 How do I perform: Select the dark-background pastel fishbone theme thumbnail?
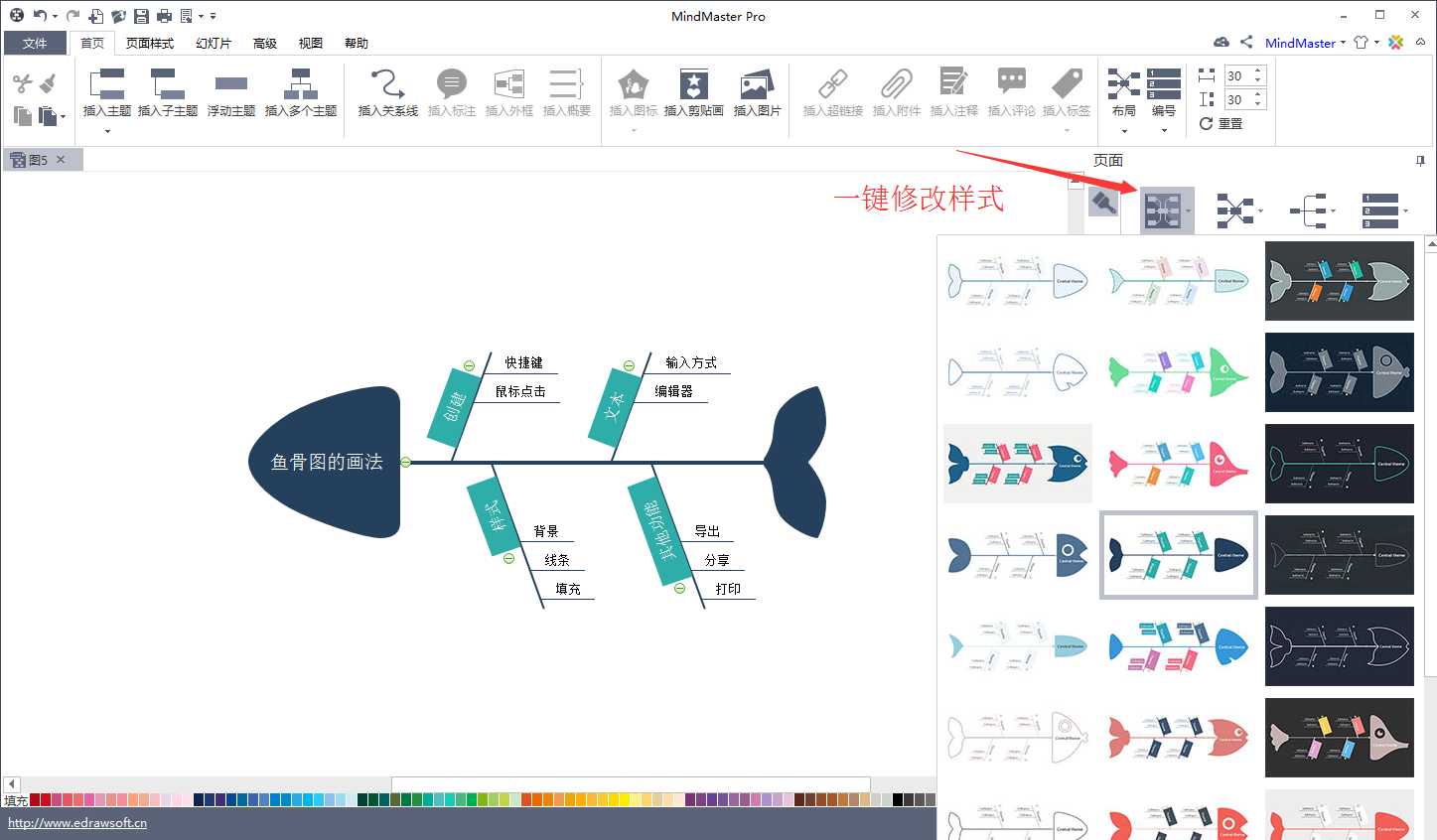[1339, 738]
